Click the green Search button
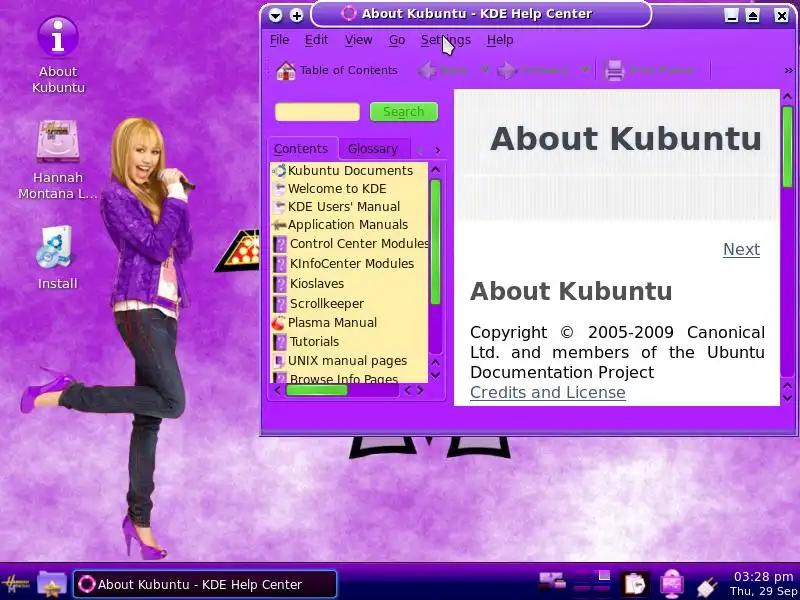This screenshot has width=800, height=600. 404,112
